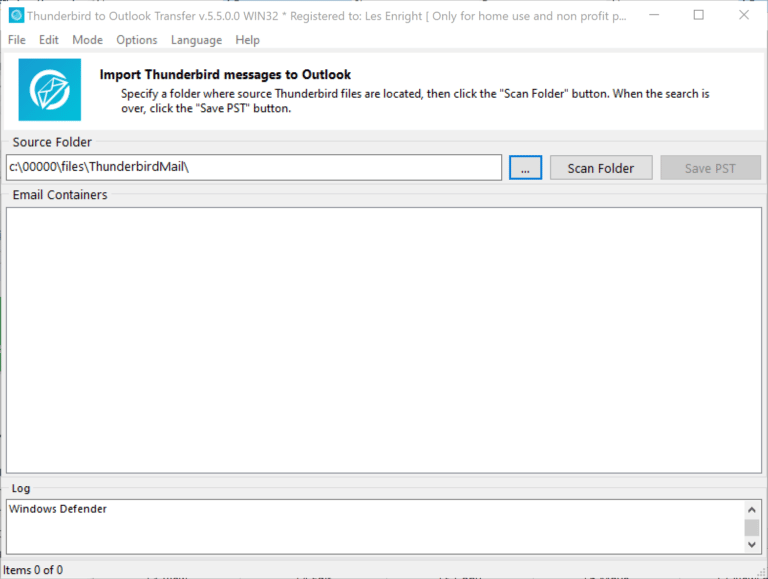Click the Source Folder path field
This screenshot has width=768, height=579.
(254, 168)
